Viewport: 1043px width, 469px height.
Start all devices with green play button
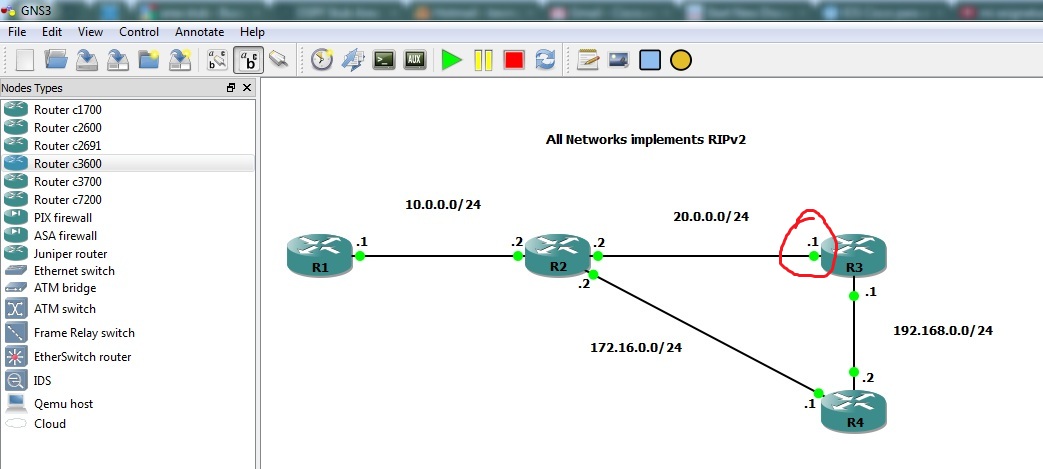tap(452, 60)
